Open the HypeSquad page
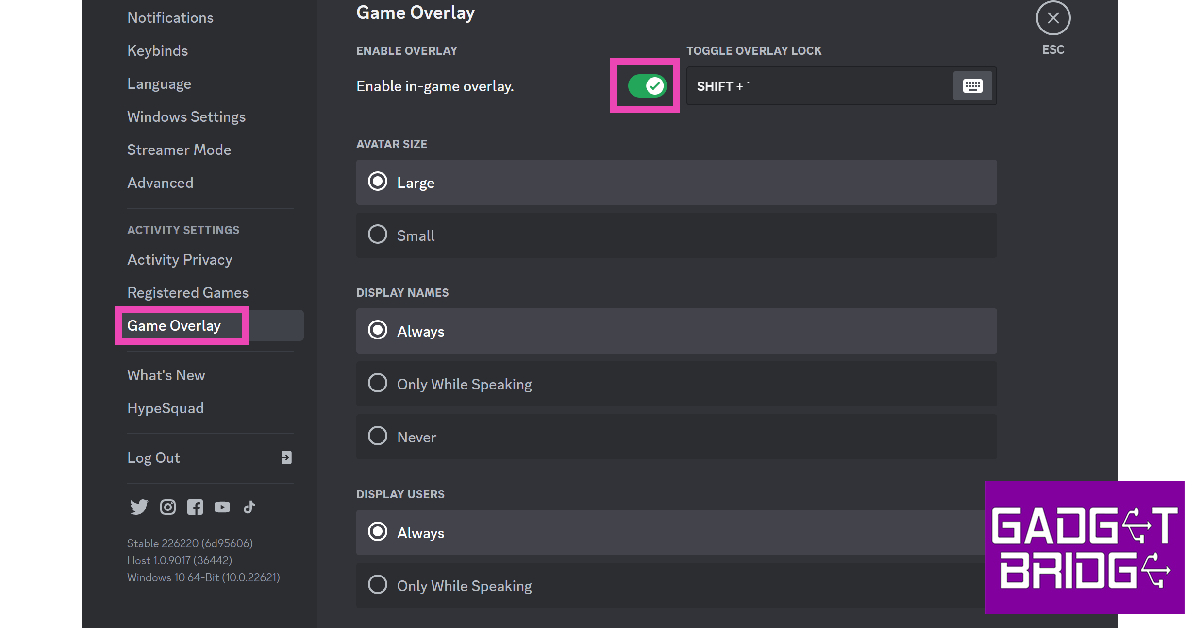Image resolution: width=1200 pixels, height=628 pixels. pyautogui.click(x=165, y=408)
